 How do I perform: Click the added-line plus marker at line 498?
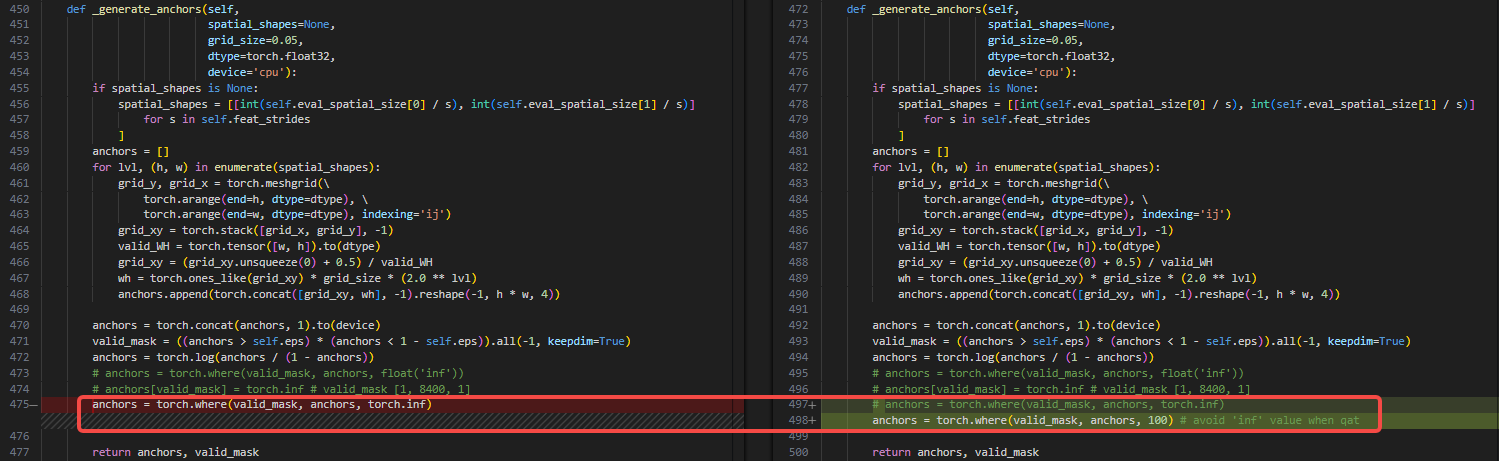pos(811,421)
